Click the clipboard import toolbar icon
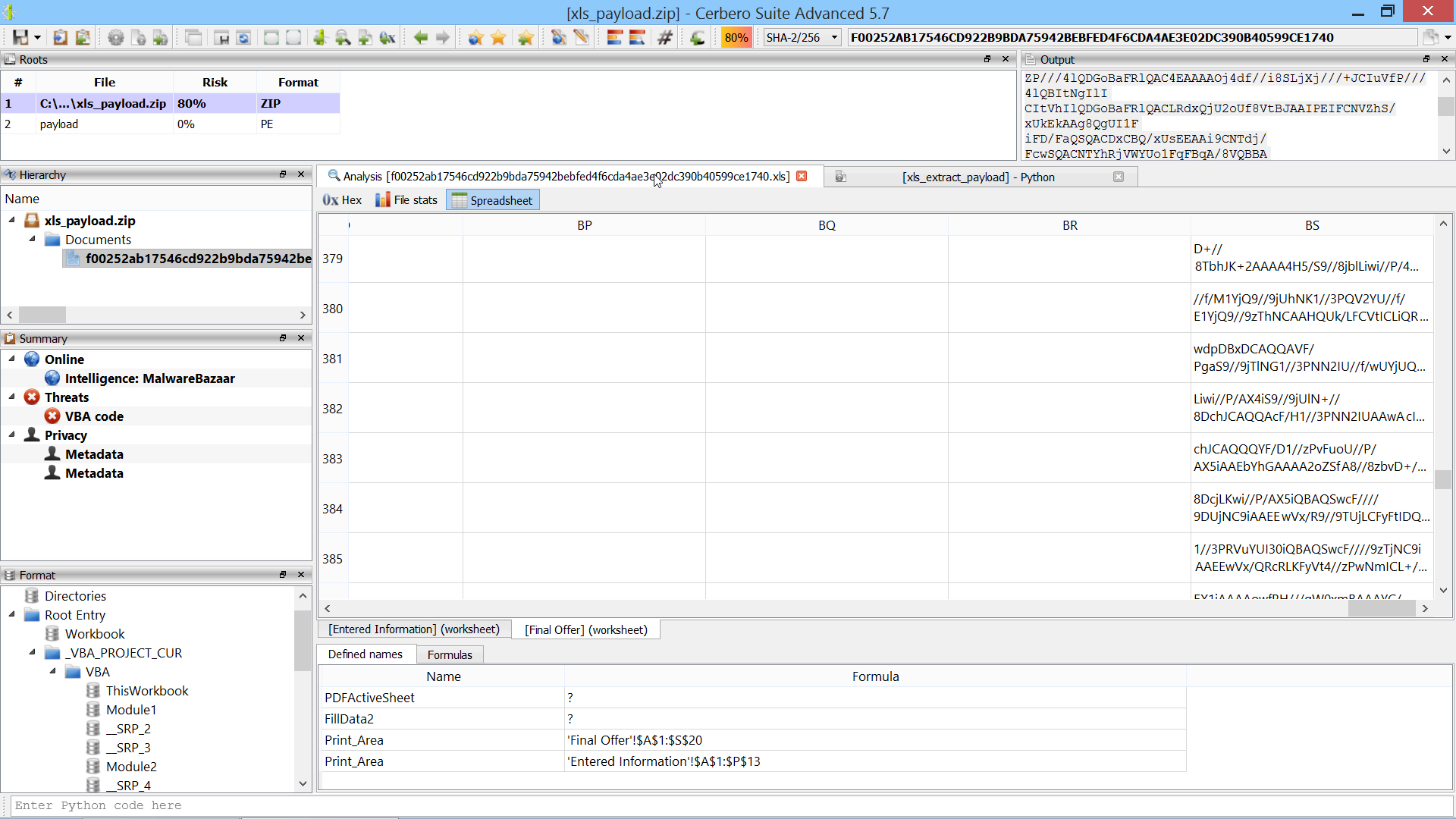 (61, 37)
